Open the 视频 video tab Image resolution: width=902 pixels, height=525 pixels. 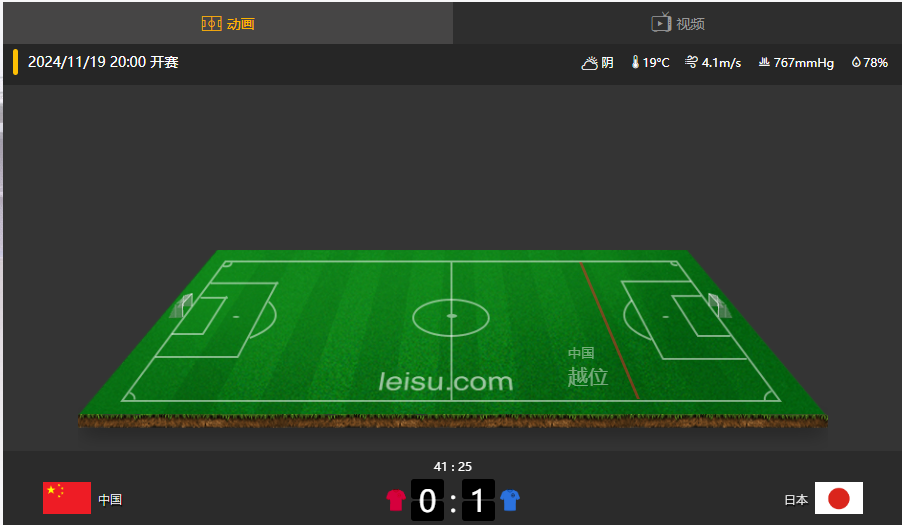coord(677,24)
